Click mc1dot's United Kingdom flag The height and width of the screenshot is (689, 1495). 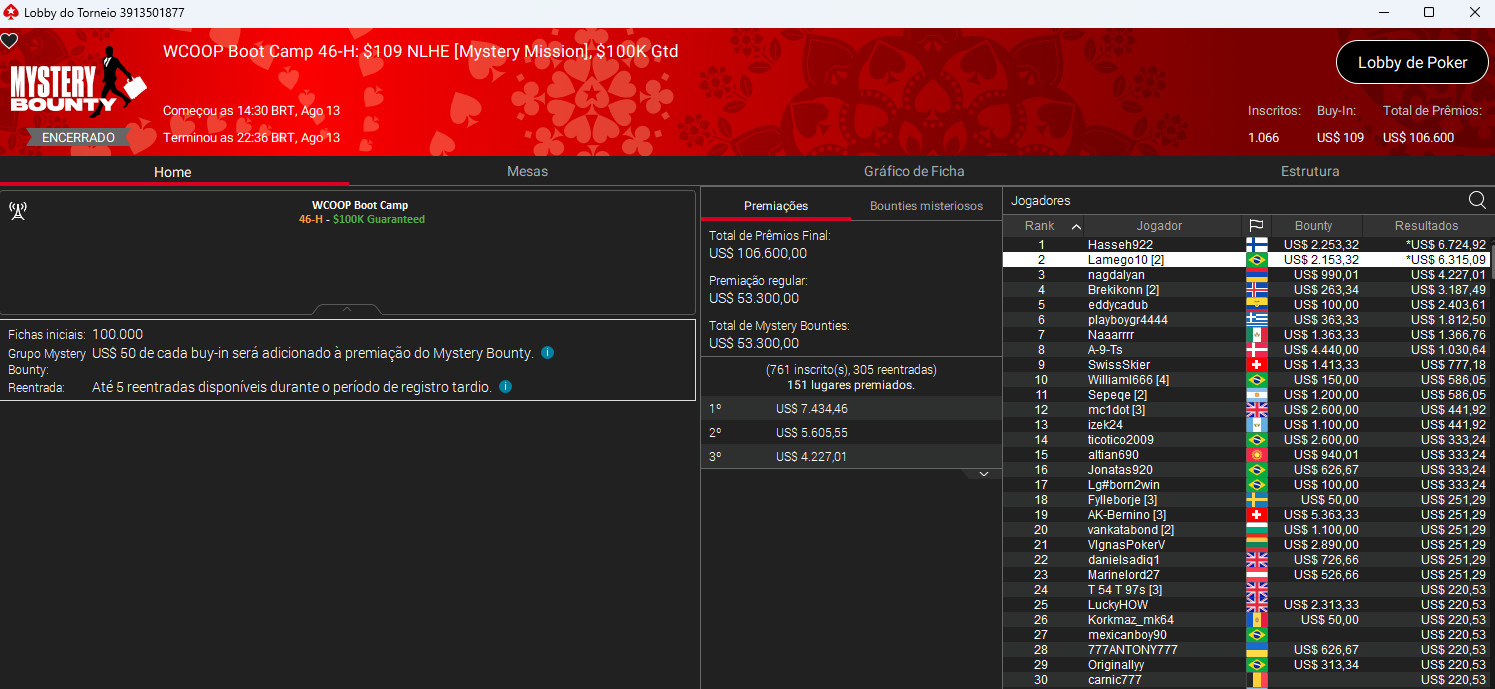tap(1257, 410)
